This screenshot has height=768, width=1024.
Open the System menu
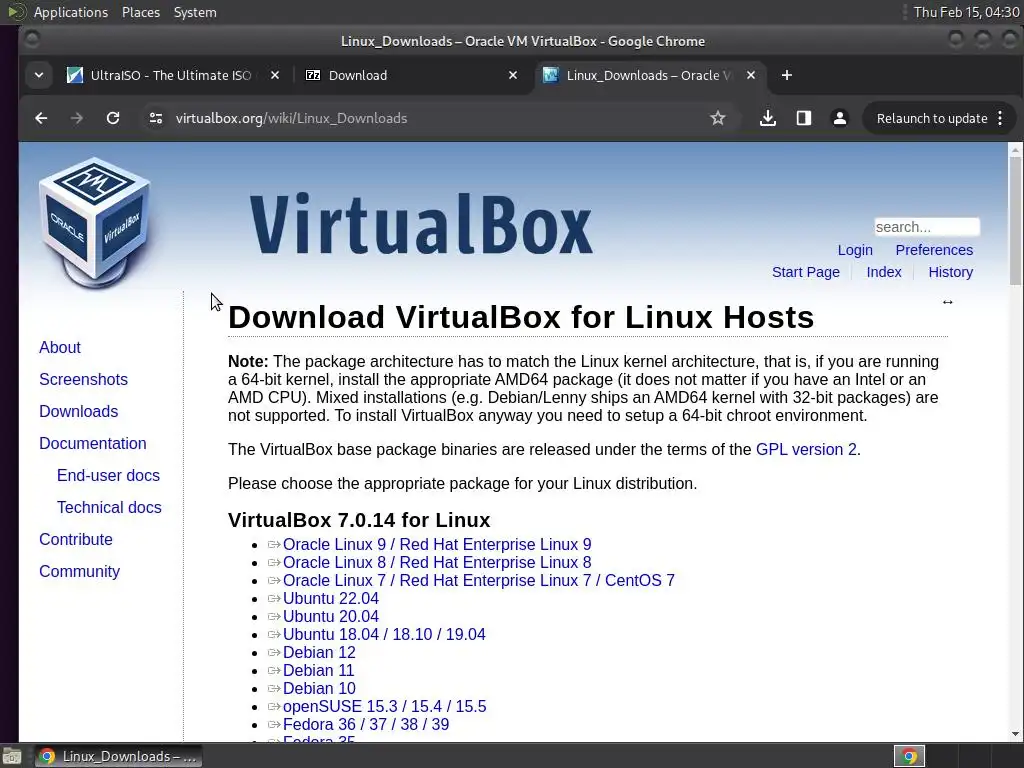[195, 12]
